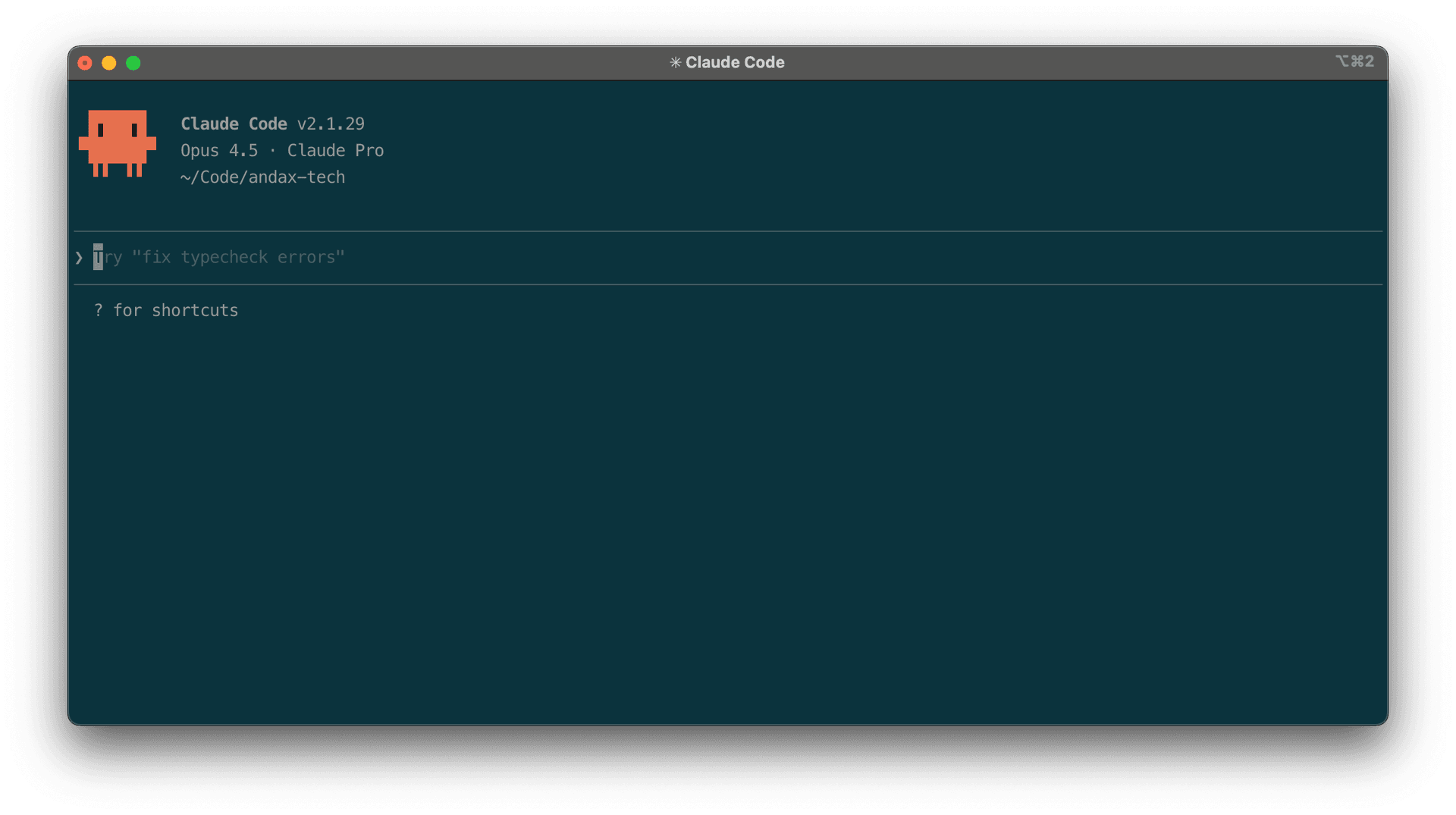
Task: Click the dot separator after Opus 4.5
Action: point(272,151)
